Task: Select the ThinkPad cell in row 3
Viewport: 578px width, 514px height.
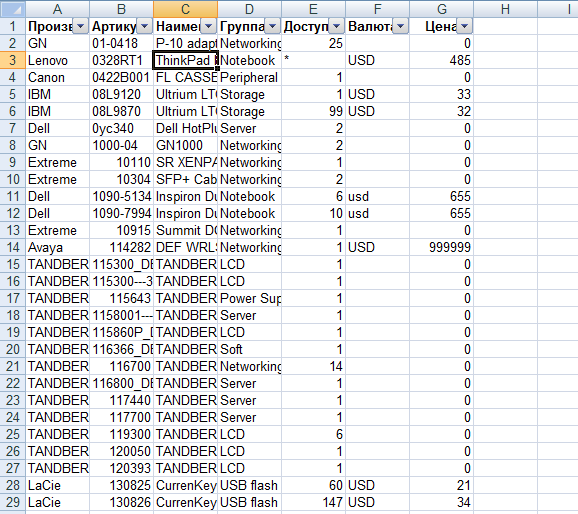Action: [x=185, y=60]
